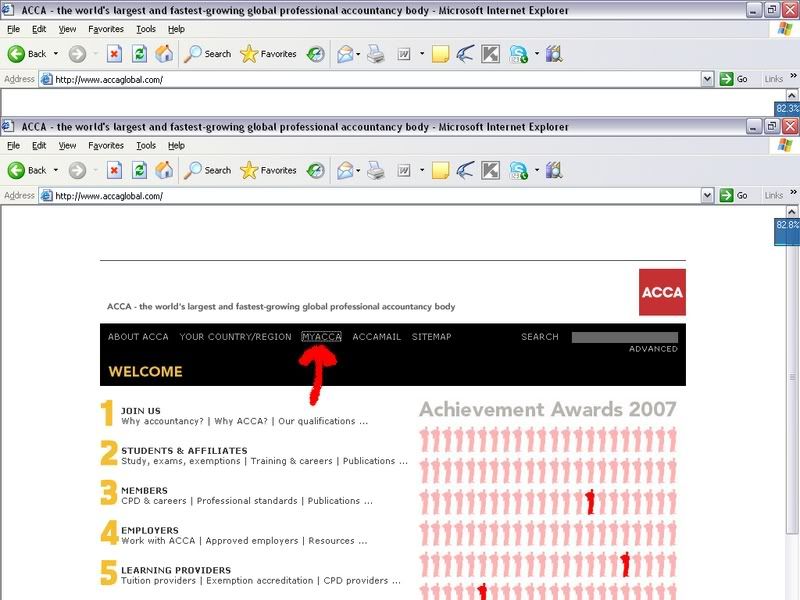The image size is (800, 600).
Task: Click Skype icon in the front window toolbar
Action: coord(519,170)
